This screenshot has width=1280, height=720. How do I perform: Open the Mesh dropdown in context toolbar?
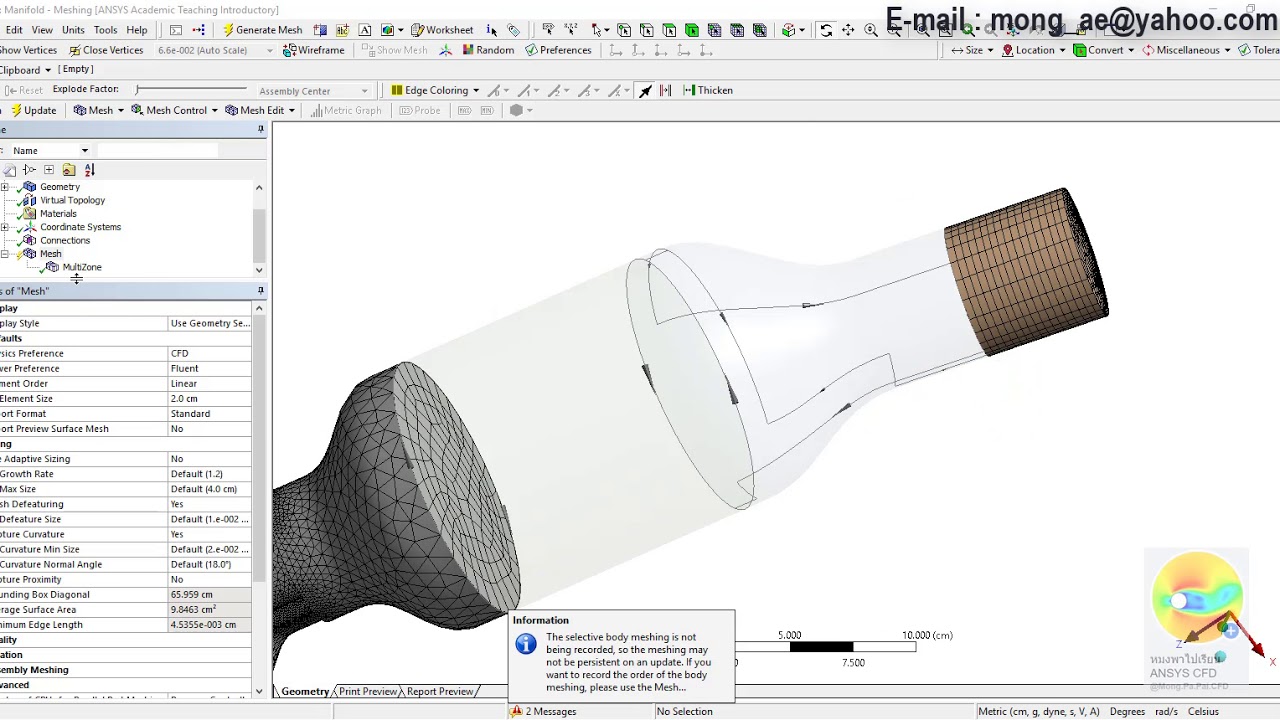pyautogui.click(x=98, y=110)
